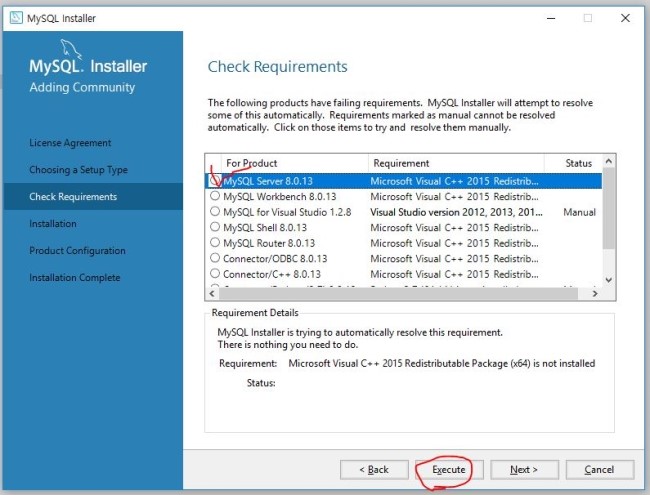Click the Execute button
The width and height of the screenshot is (650, 495).
[449, 470]
